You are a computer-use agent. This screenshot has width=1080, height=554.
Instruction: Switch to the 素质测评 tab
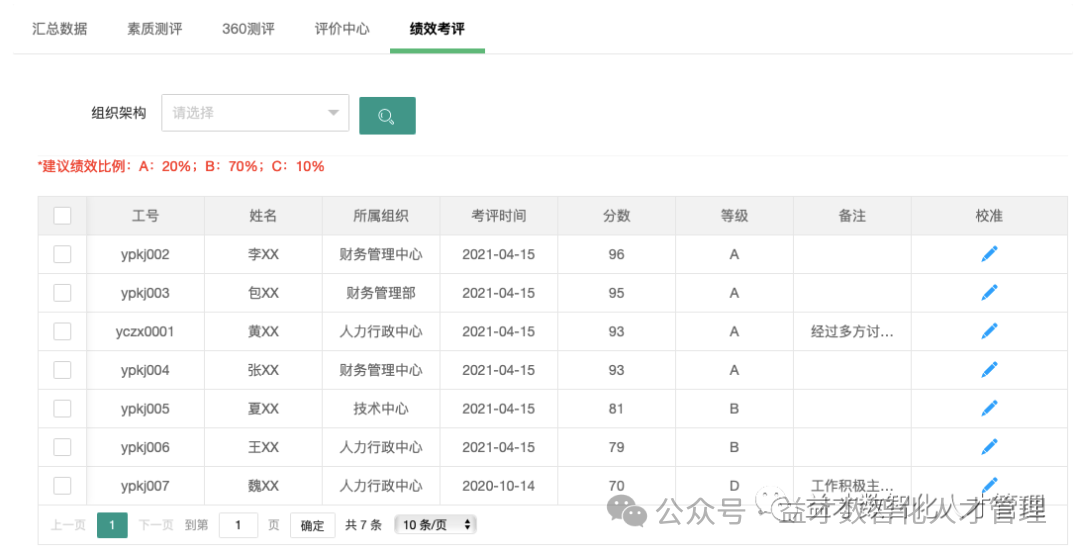click(155, 29)
